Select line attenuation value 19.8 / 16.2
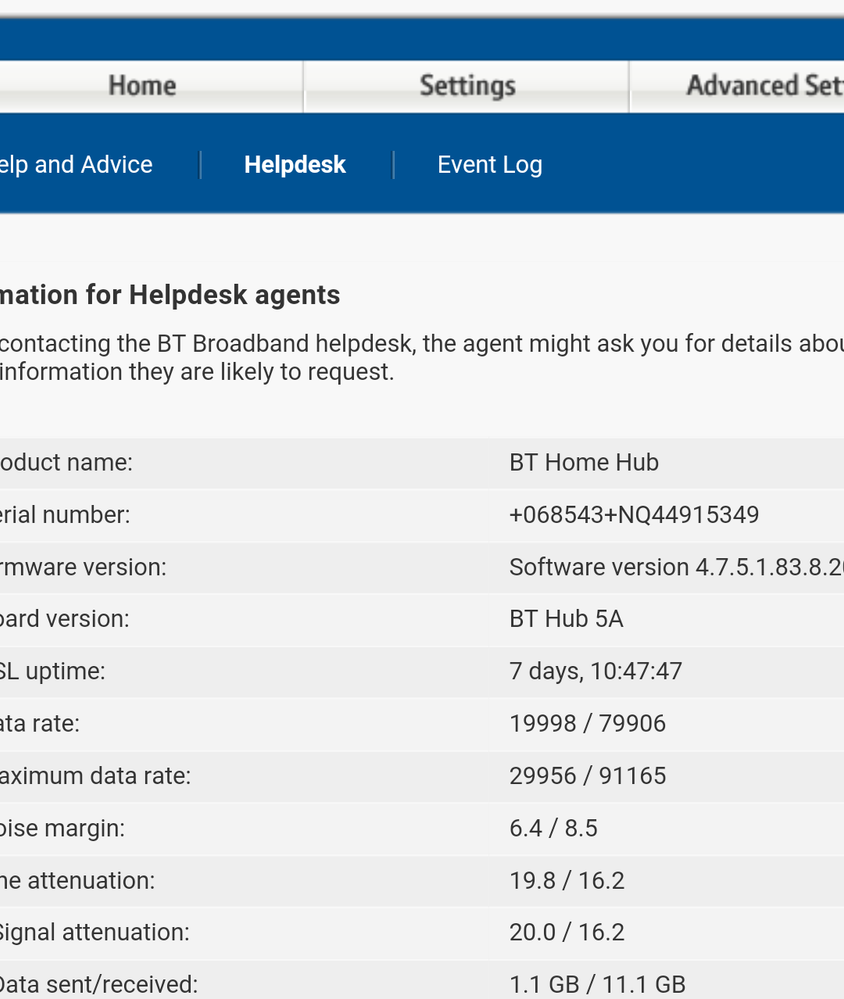844x999 pixels. click(567, 880)
